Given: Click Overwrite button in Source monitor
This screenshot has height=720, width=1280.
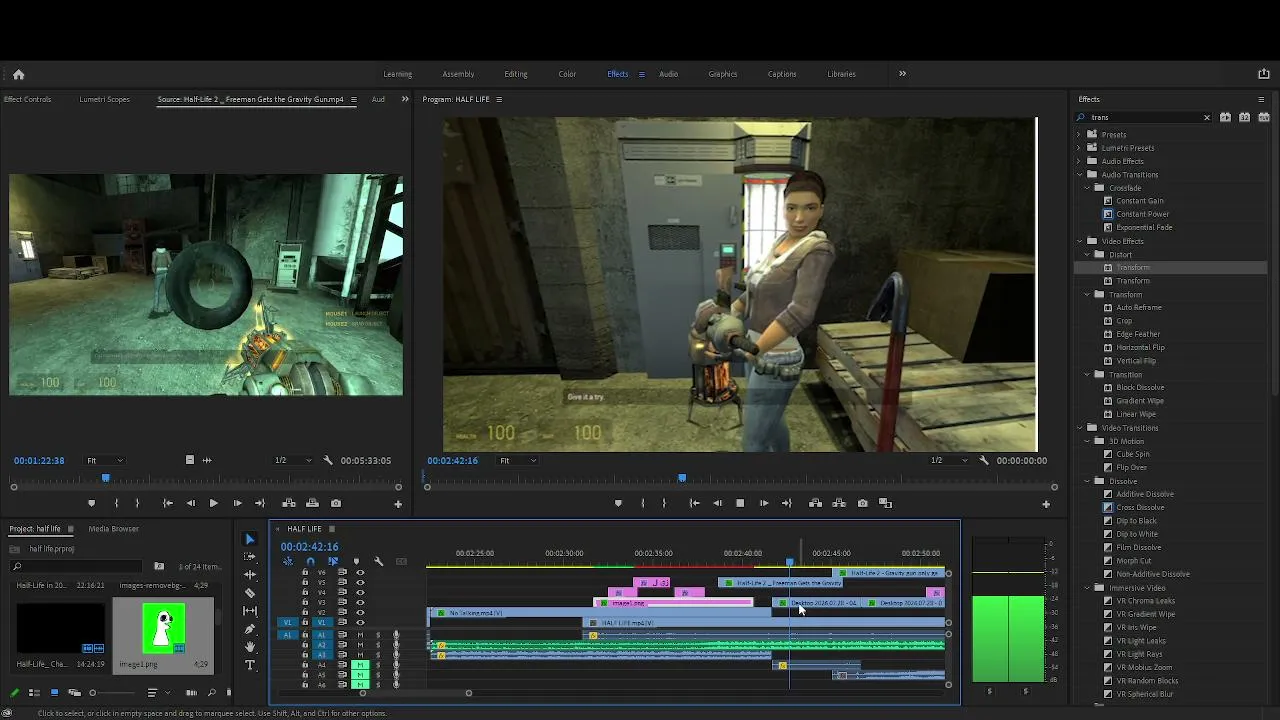Looking at the screenshot, I should (x=312, y=503).
